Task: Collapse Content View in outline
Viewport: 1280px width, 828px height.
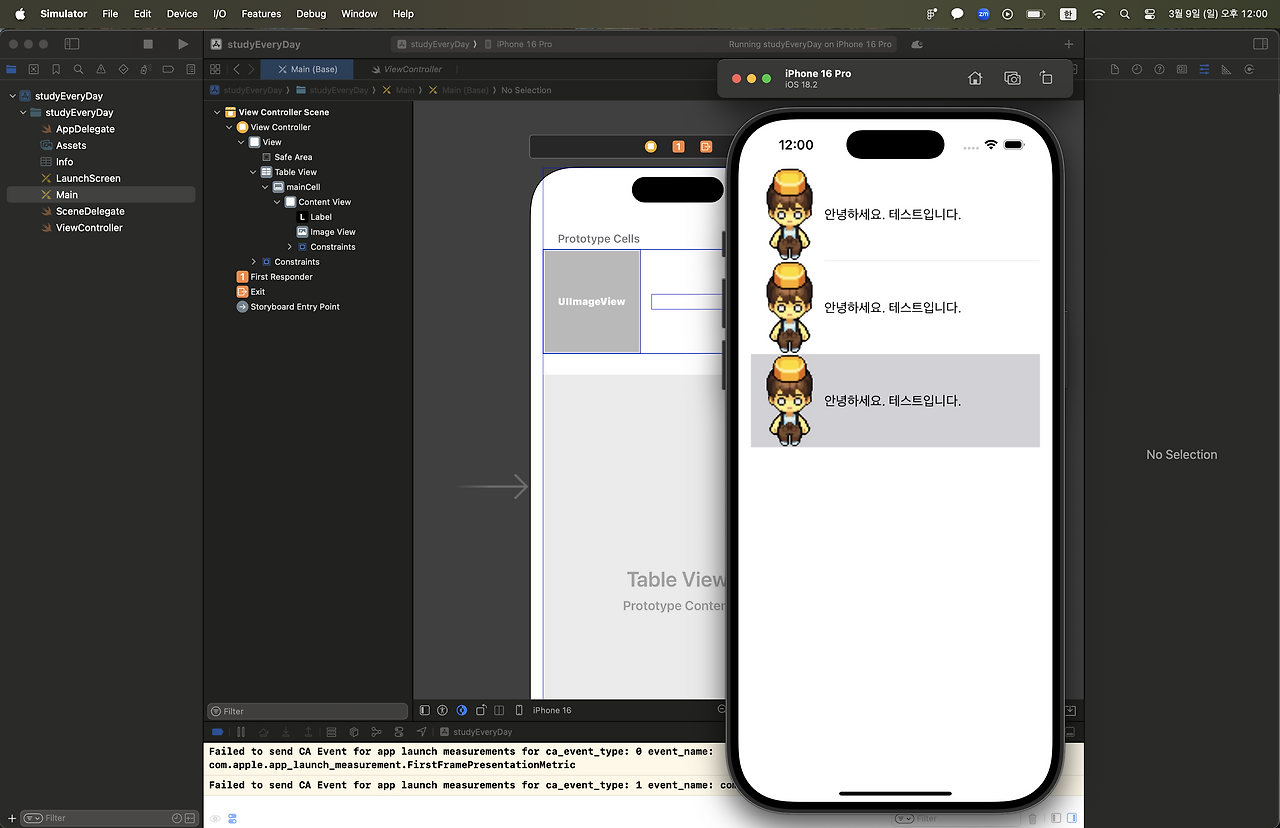Action: coord(277,202)
